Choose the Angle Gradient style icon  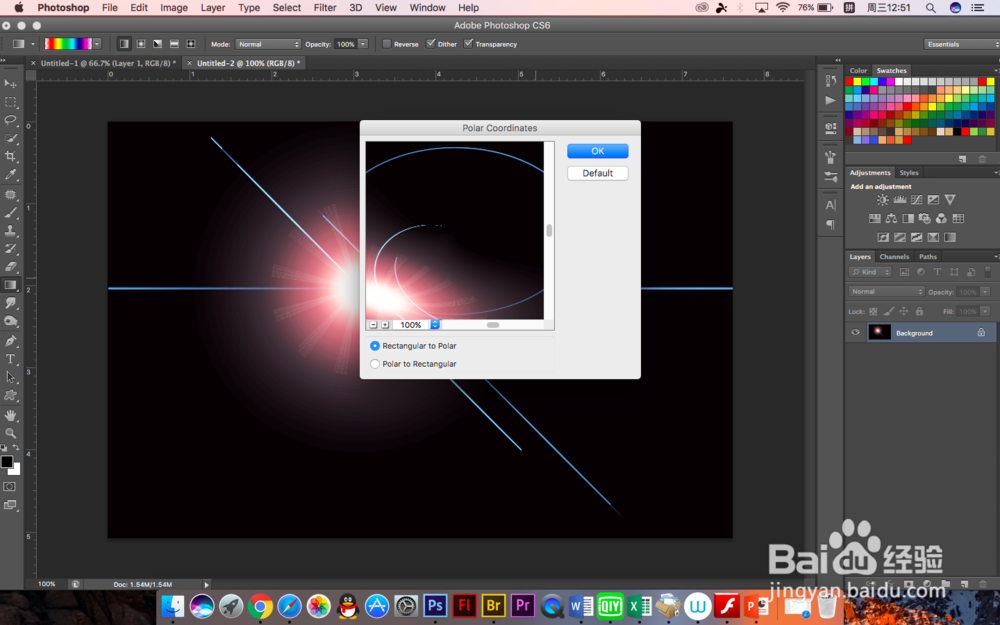pos(157,44)
